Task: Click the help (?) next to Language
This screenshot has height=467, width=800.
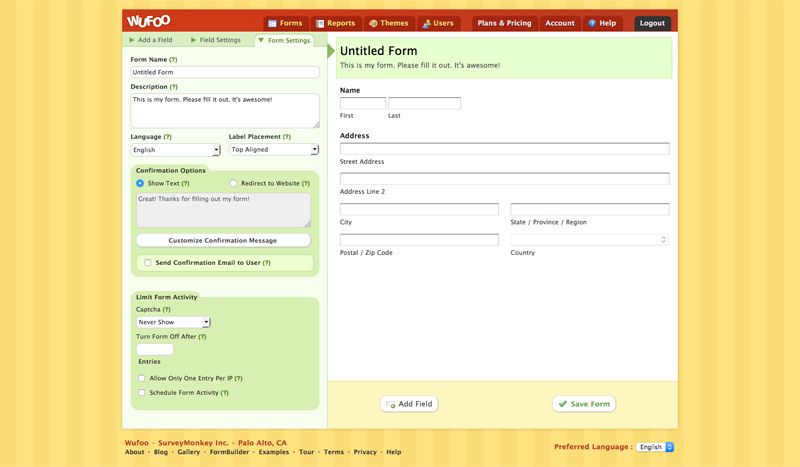Action: tap(167, 137)
